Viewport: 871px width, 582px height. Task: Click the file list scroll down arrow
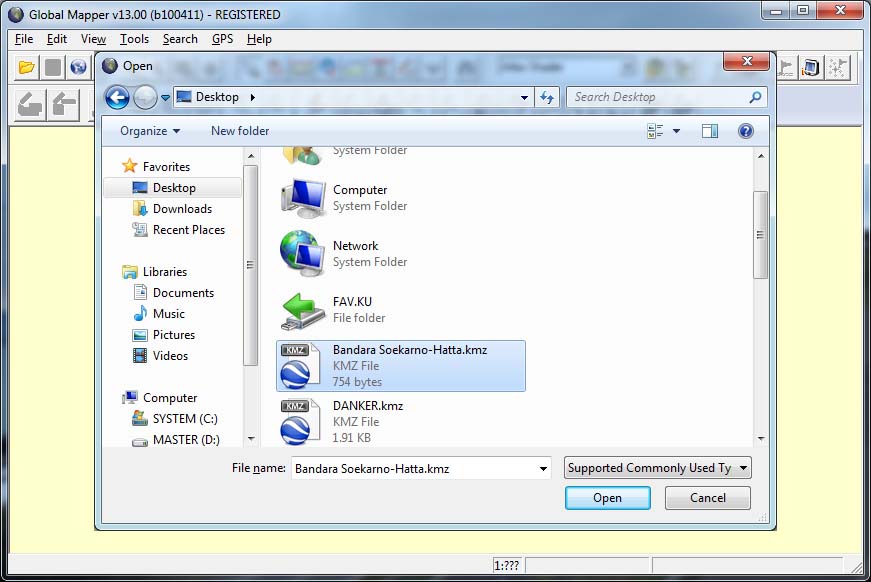pos(760,439)
